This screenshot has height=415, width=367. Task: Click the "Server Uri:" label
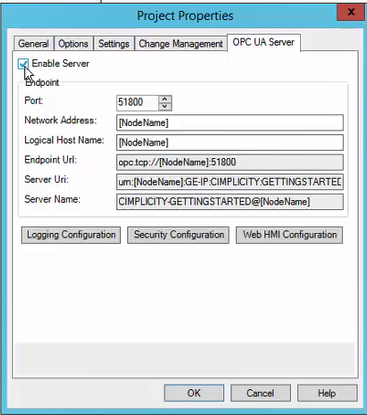[x=46, y=179]
